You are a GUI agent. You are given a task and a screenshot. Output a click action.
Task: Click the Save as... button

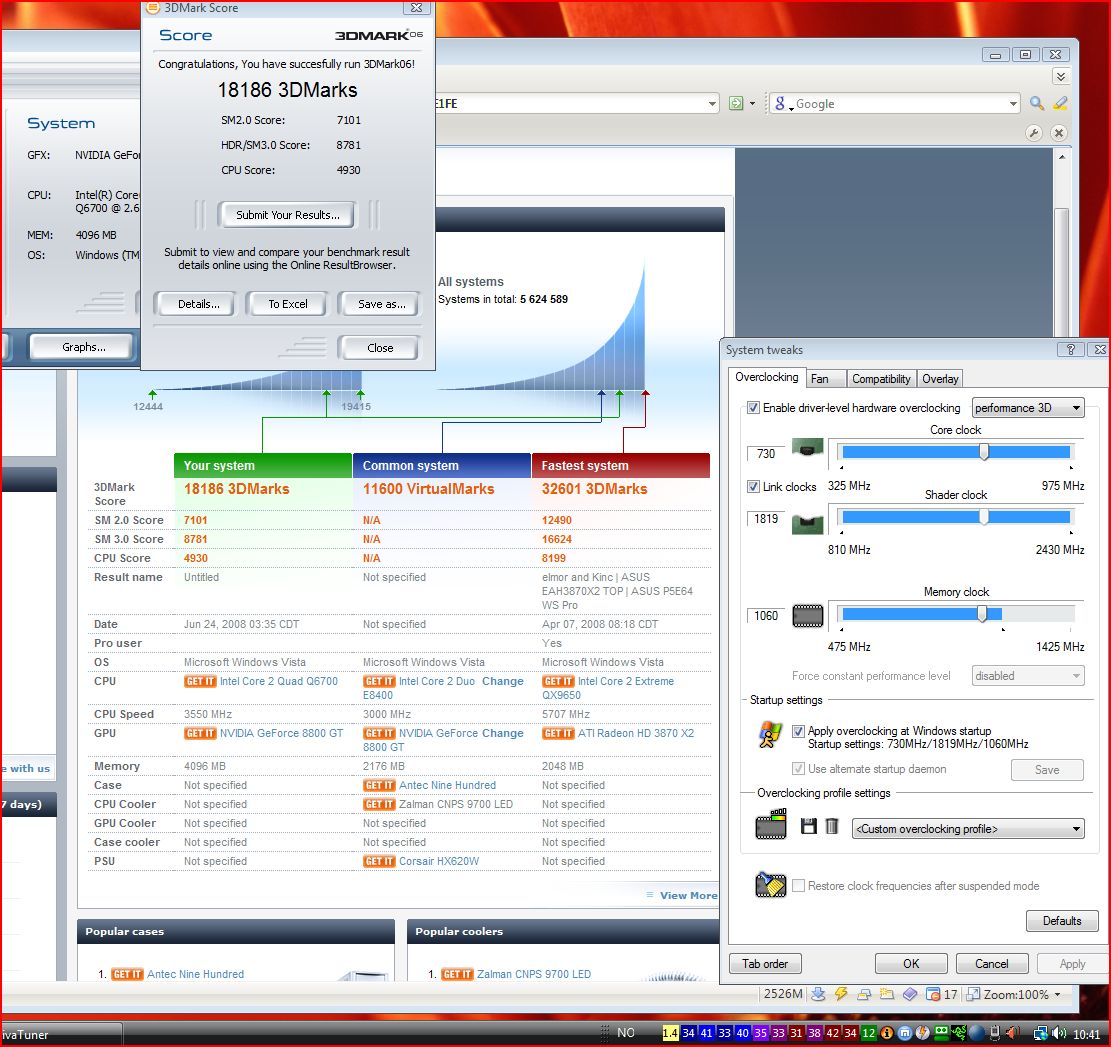tap(381, 304)
